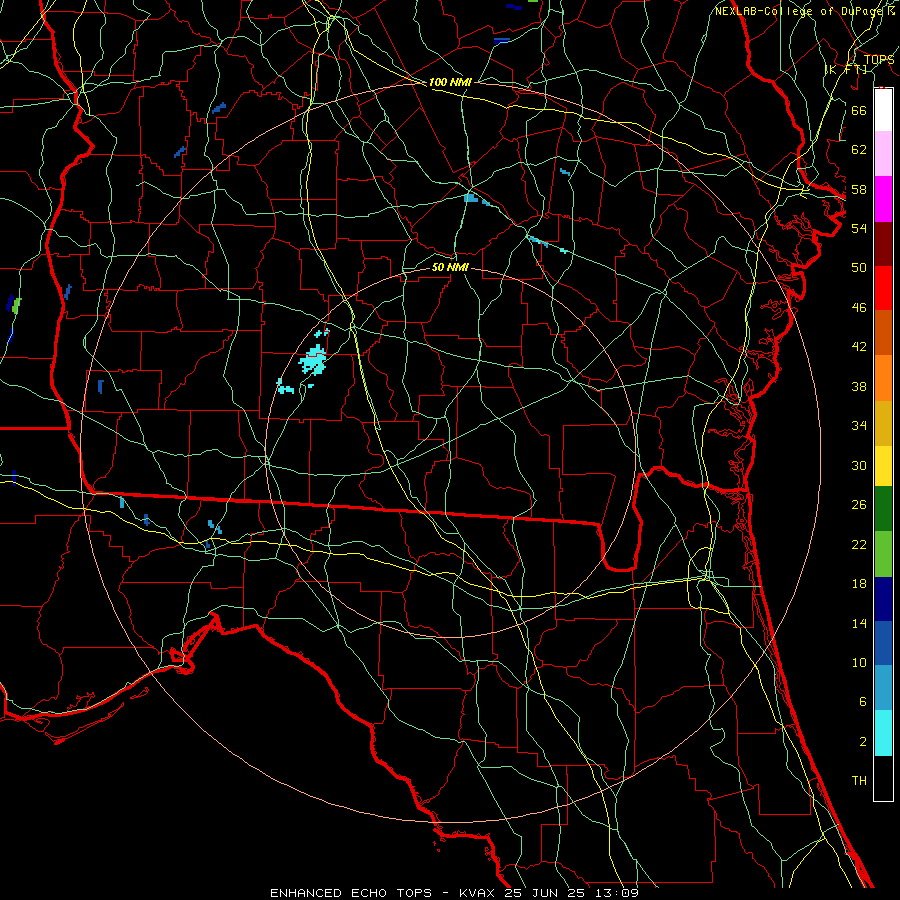Click the 100 NMI range ring label

[x=450, y=82]
